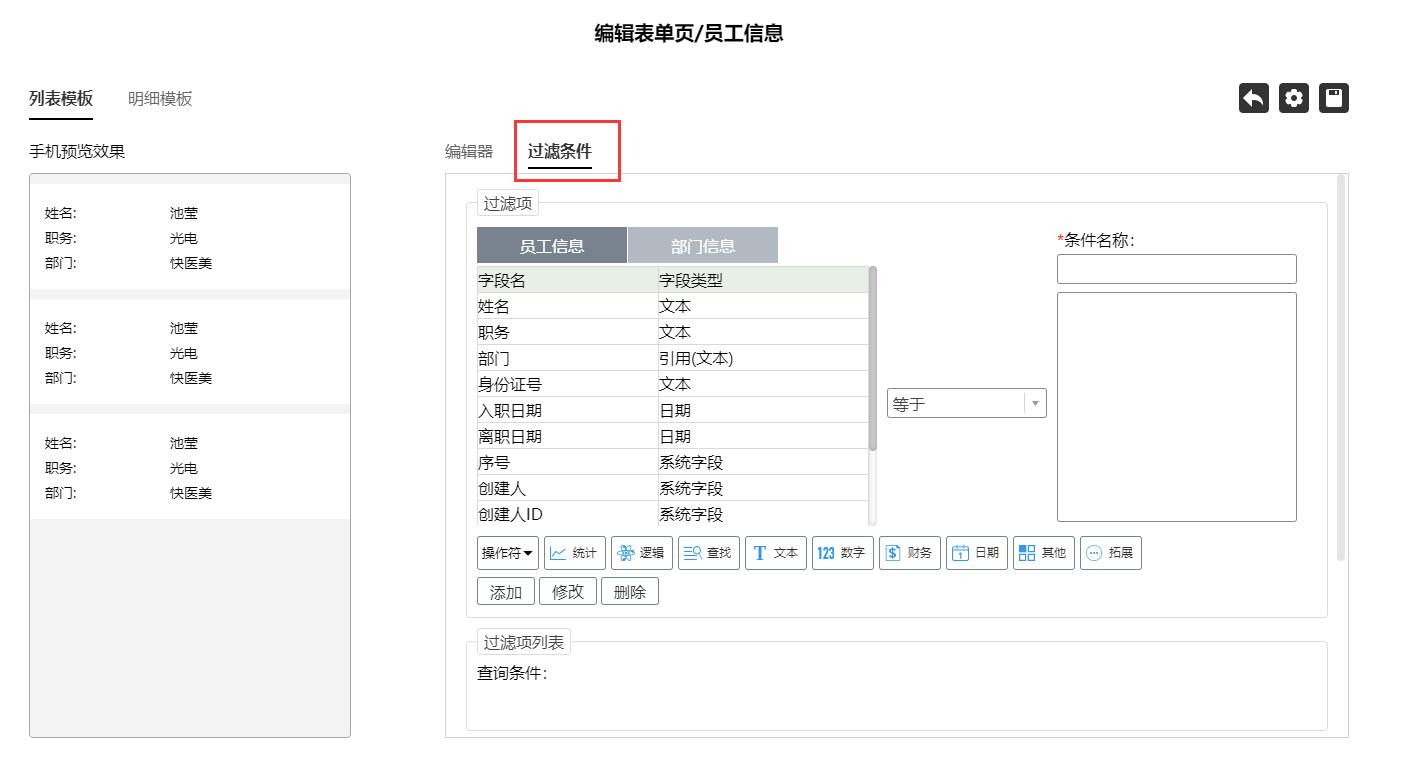Select the 过滤条件 tab
1402x775 pixels.
pos(560,152)
